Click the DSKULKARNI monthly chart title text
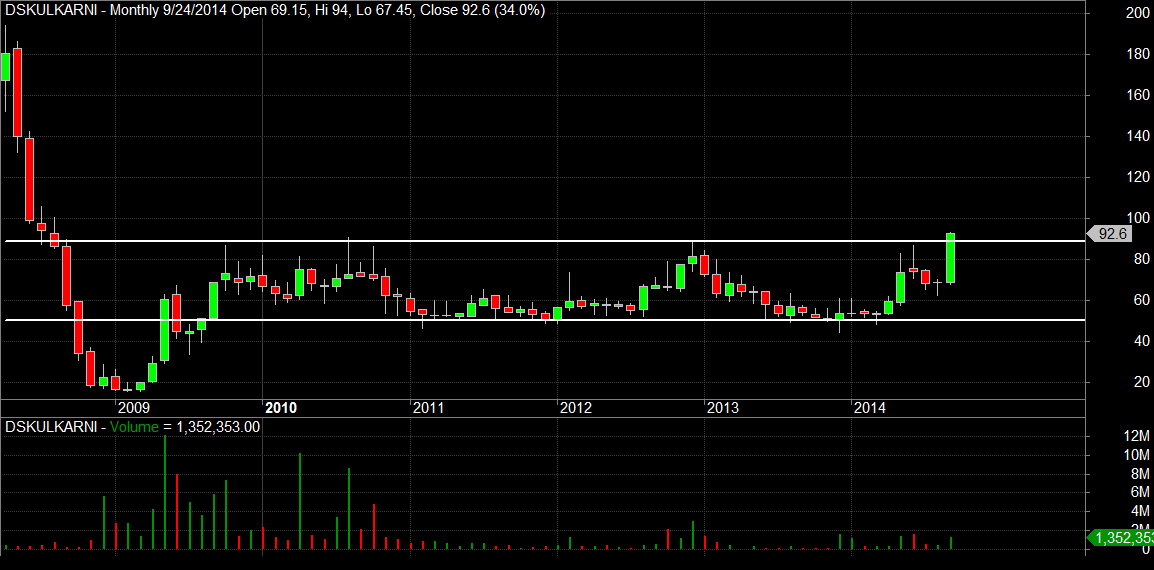 click(275, 10)
